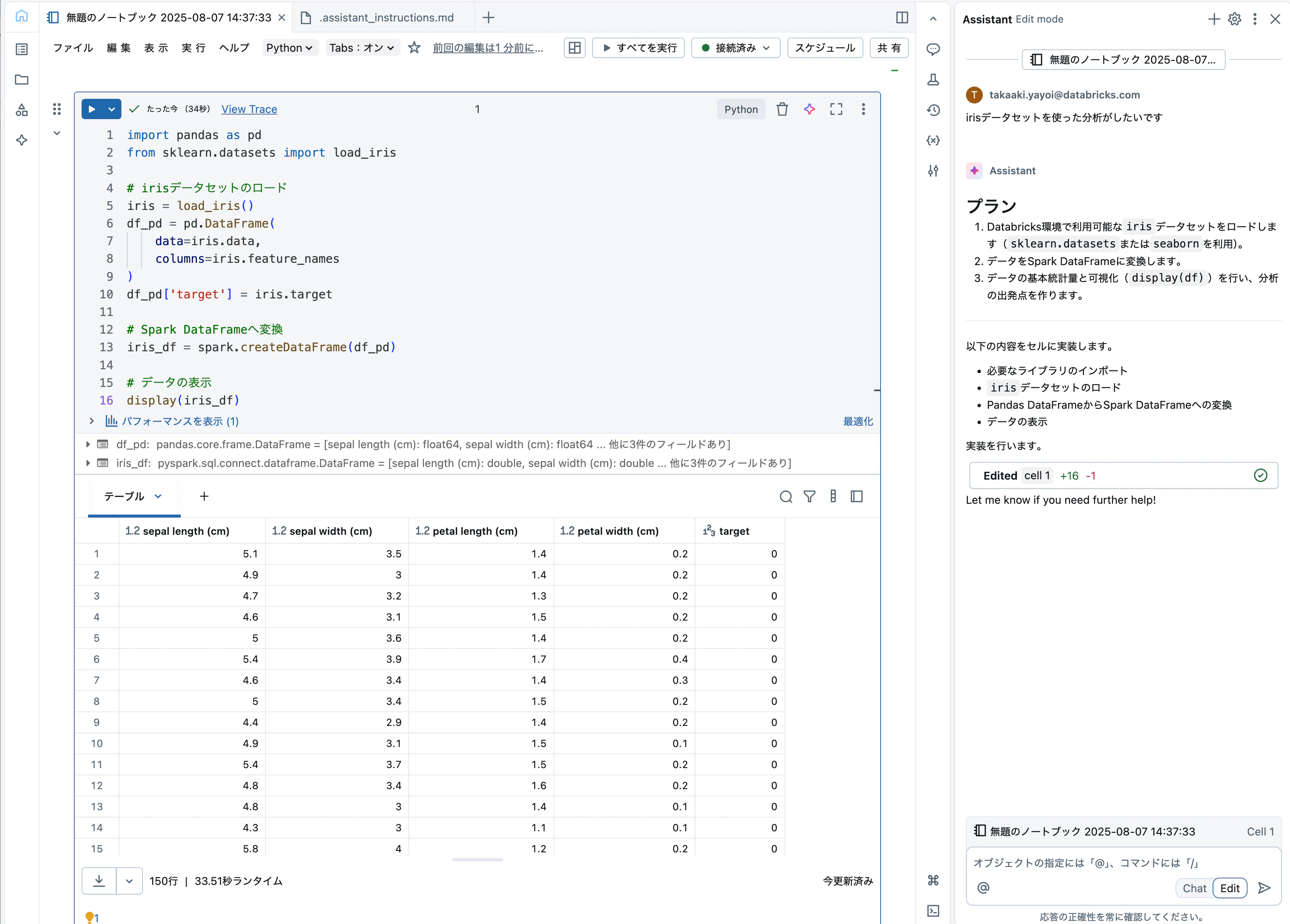Open the terminal icon at bottom right rail
This screenshot has width=1290, height=924.
(933, 910)
